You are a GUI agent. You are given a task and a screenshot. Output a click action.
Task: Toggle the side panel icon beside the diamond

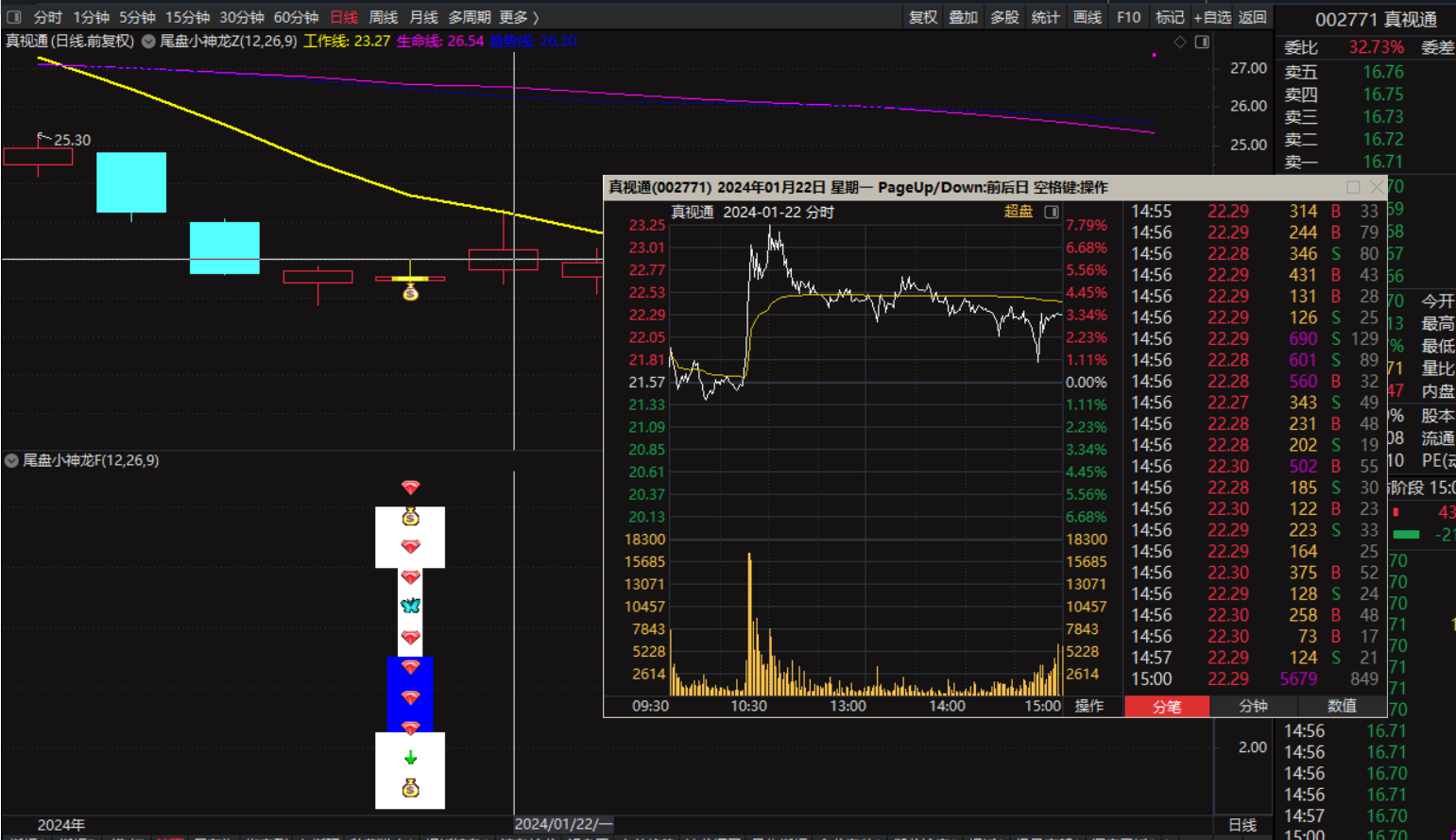[1202, 42]
